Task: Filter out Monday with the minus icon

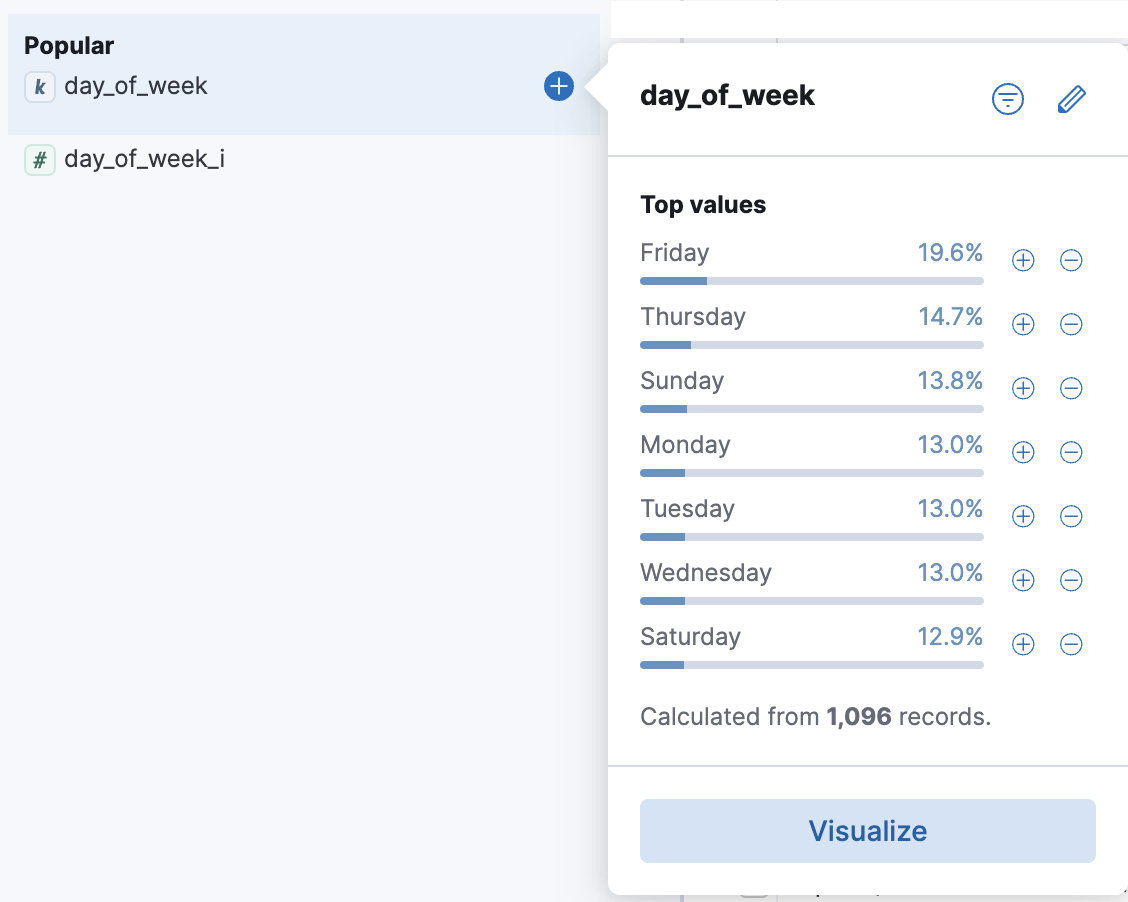Action: click(1071, 452)
